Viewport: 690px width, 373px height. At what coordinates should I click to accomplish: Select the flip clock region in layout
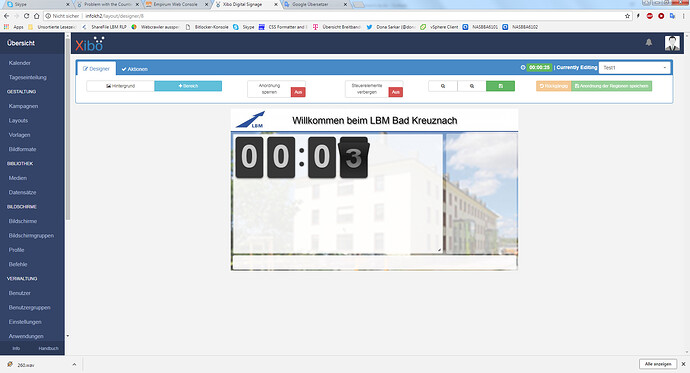click(x=338, y=194)
